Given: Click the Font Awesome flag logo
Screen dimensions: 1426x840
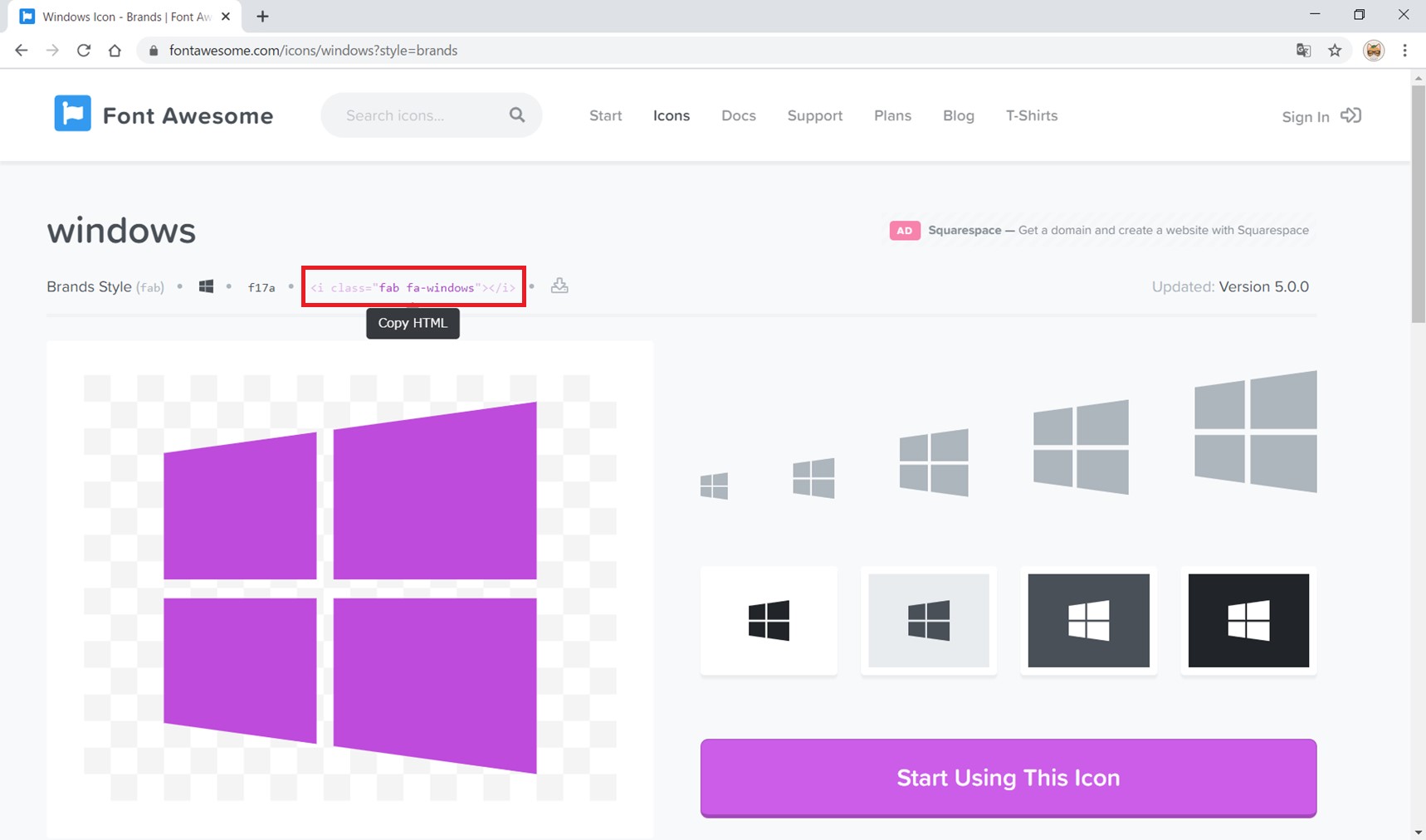Looking at the screenshot, I should pos(72,114).
